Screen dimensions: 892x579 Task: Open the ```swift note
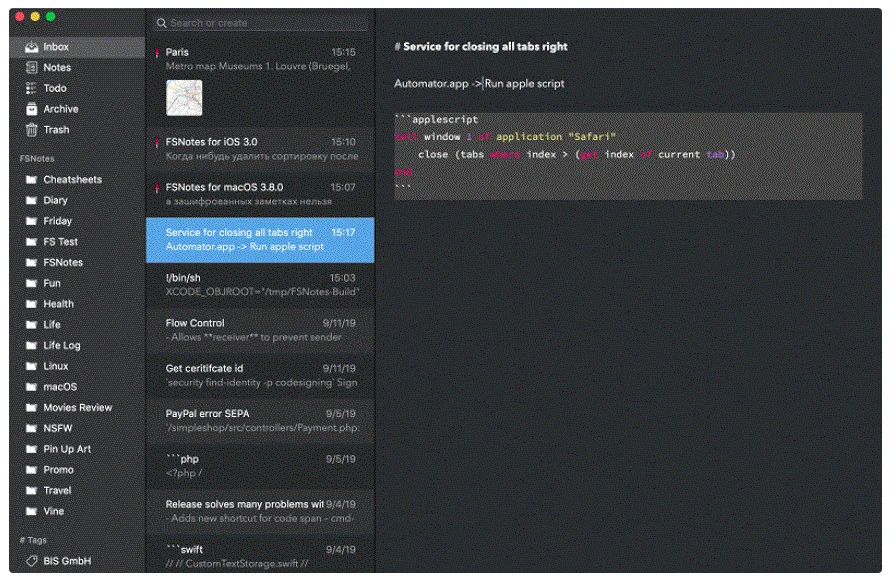(x=260, y=555)
